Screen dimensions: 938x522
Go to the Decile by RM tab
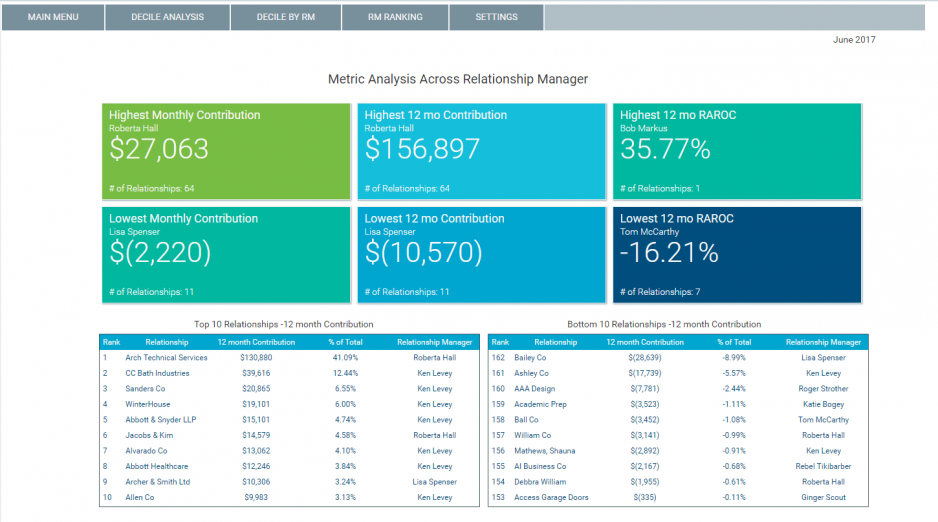[285, 17]
